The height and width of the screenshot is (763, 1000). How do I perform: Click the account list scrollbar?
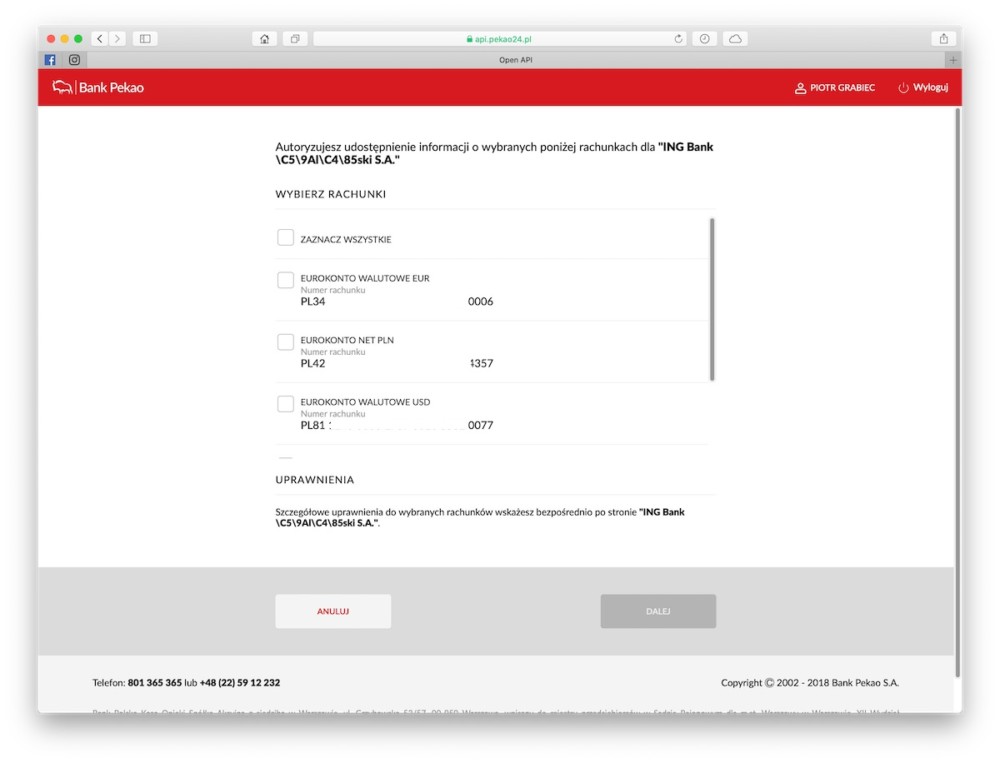712,299
